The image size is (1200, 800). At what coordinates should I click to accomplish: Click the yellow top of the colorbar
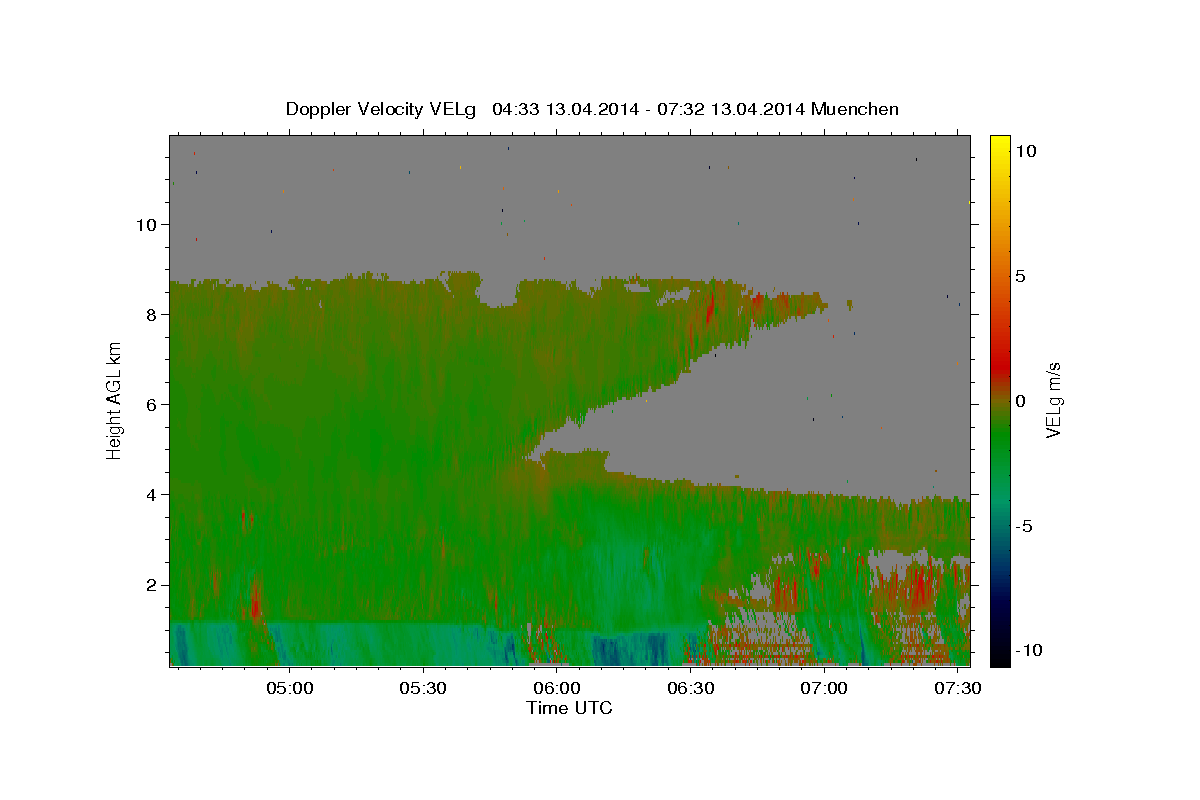pyautogui.click(x=999, y=145)
